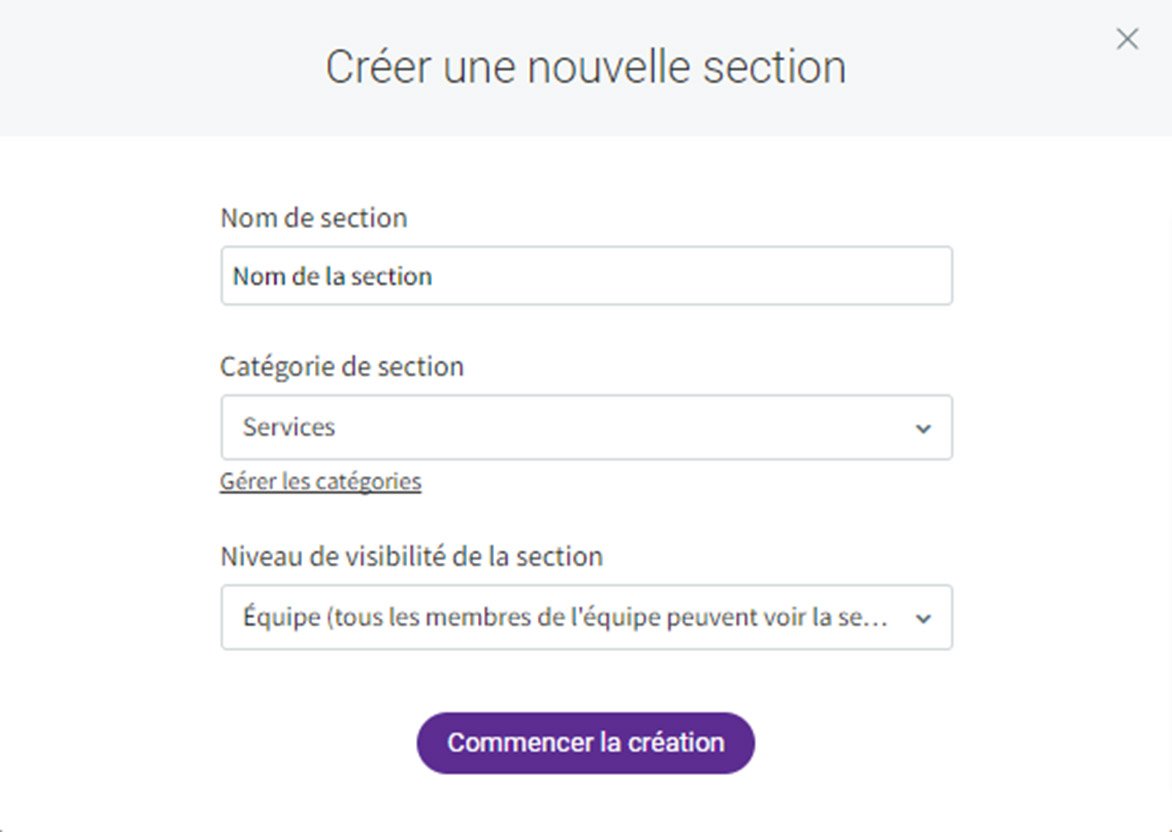Click the "Niveau de visibilité de la section" label
Image resolution: width=1172 pixels, height=832 pixels.
pos(411,556)
